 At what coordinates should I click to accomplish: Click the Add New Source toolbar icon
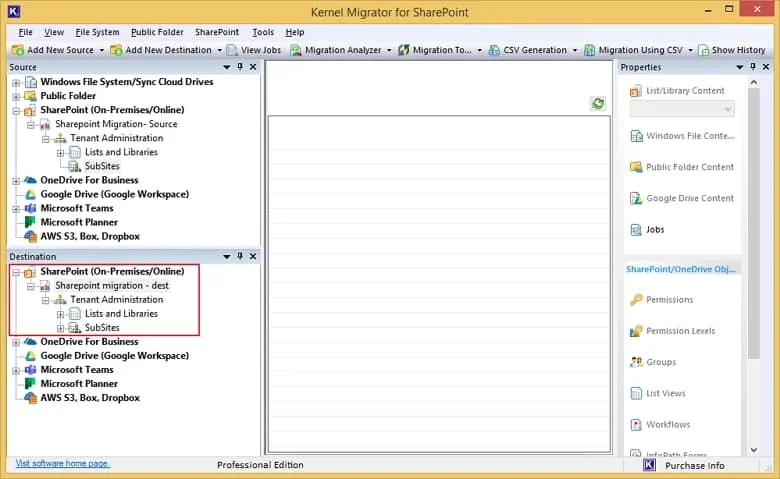pos(18,50)
